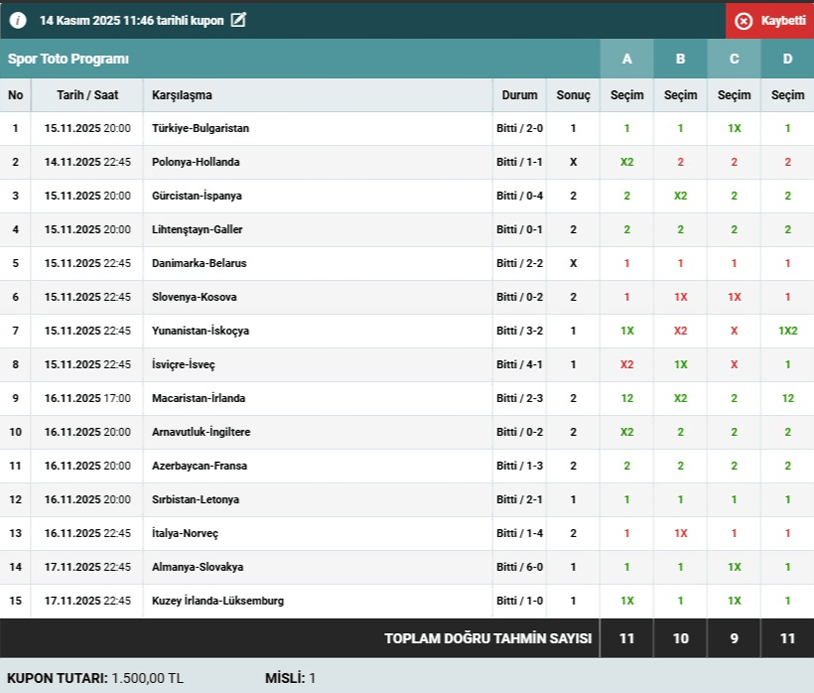The width and height of the screenshot is (814, 693).
Task: Click the 'Kaybetti' status button
Action: pyautogui.click(x=770, y=21)
